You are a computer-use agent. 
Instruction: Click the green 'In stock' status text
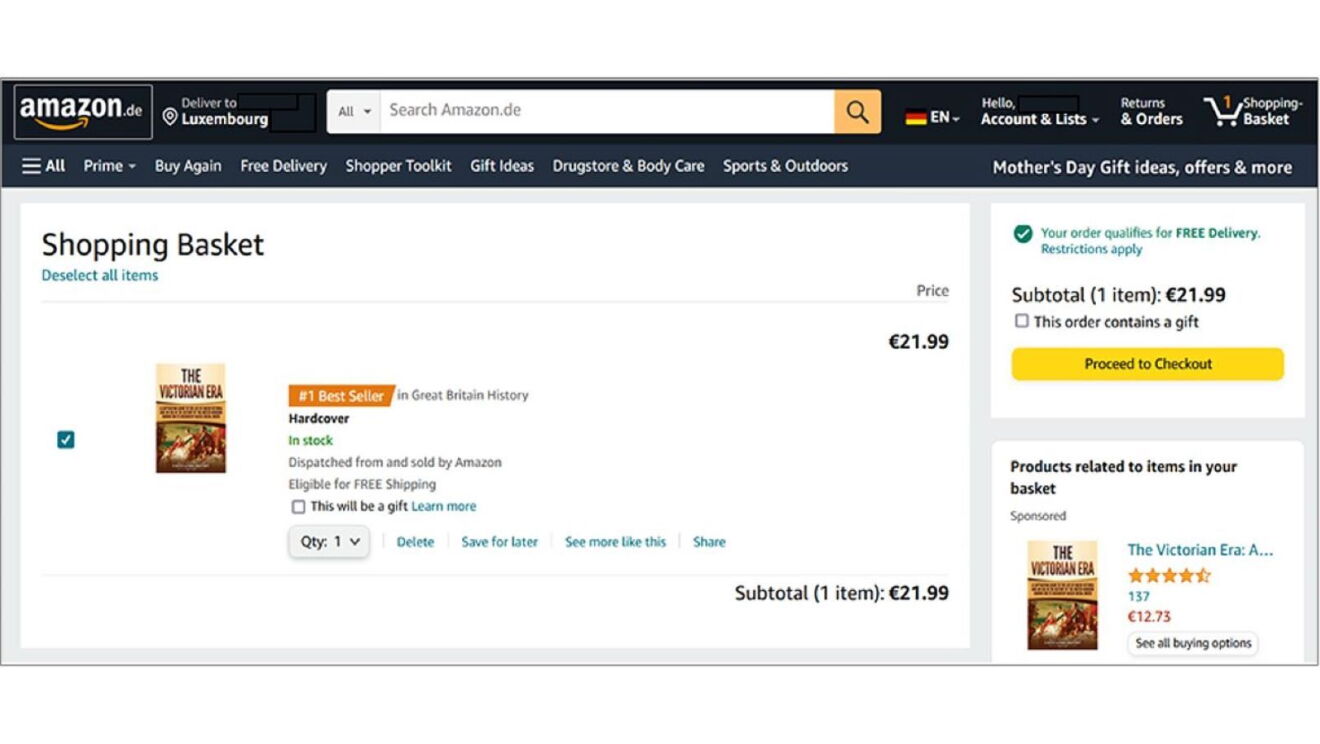[x=311, y=440]
